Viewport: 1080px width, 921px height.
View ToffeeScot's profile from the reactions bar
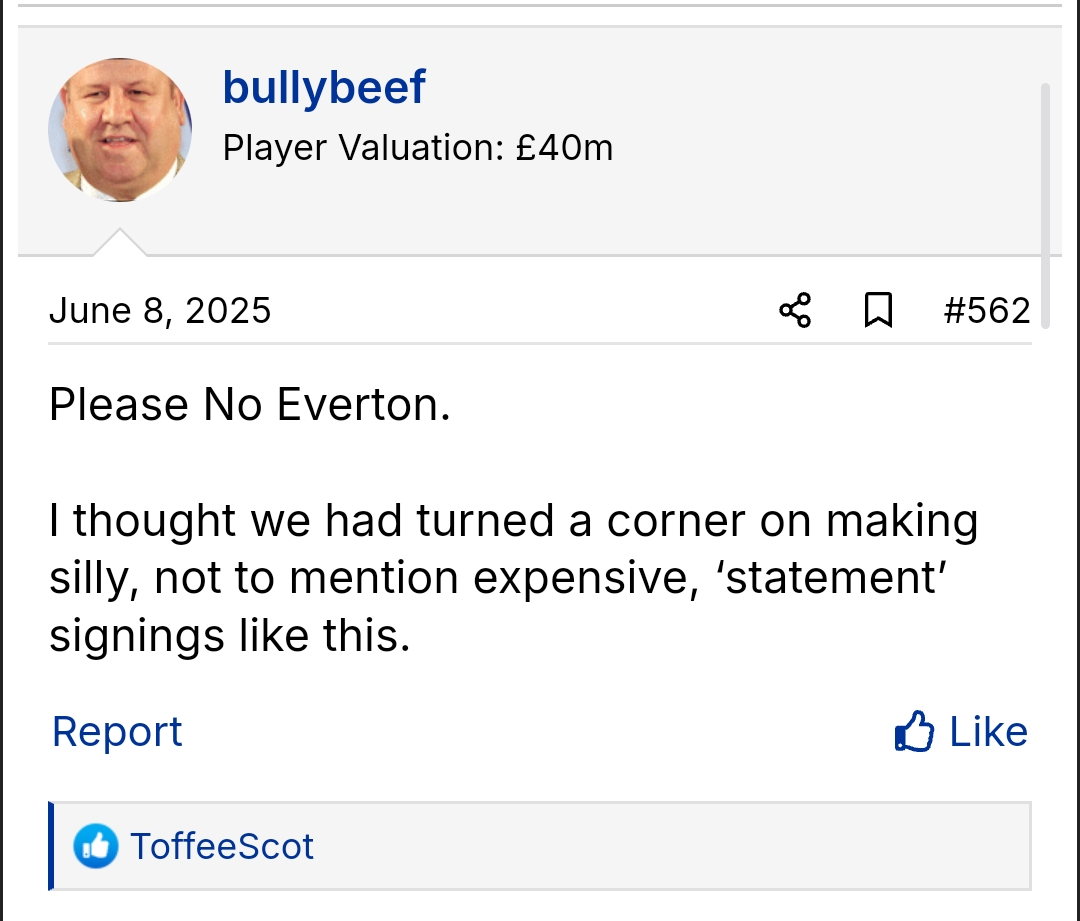[x=222, y=847]
